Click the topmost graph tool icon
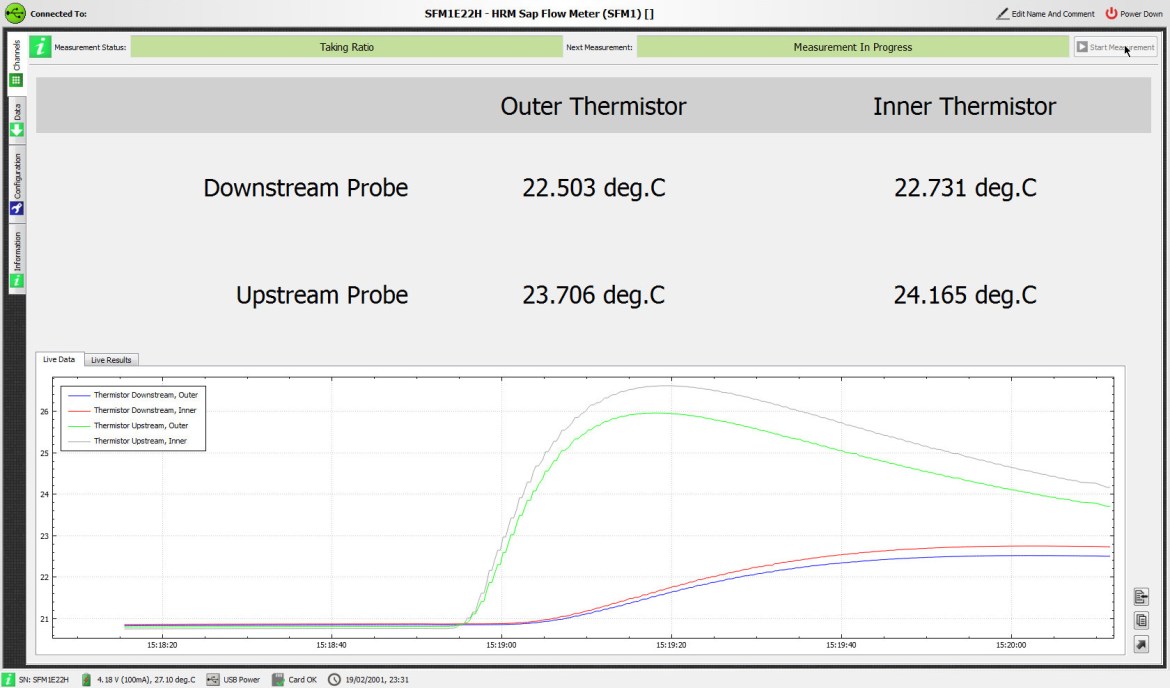 (x=1141, y=597)
